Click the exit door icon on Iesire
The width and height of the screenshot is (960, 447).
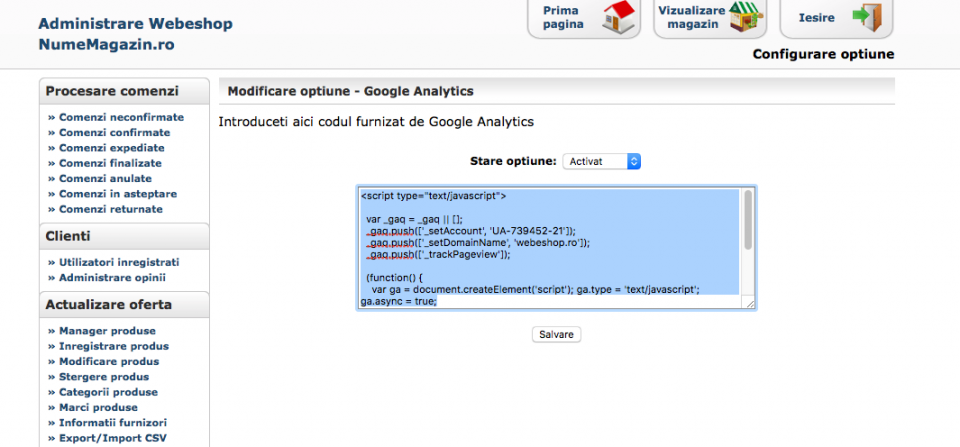865,17
